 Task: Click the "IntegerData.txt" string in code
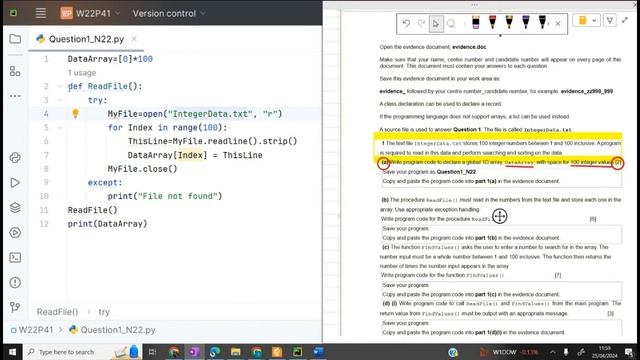210,114
